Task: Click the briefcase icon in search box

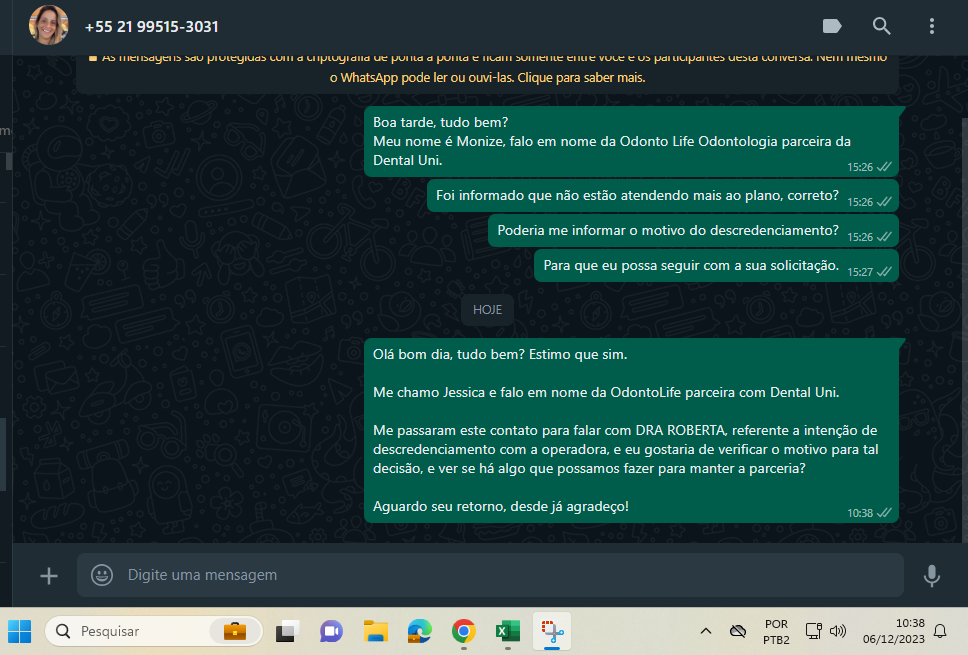Action: [x=235, y=631]
